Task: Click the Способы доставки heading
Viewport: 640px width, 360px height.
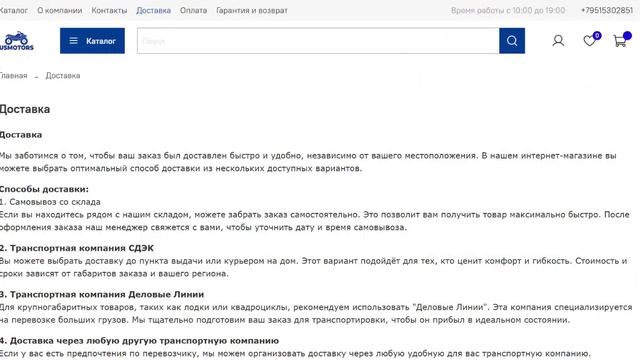Action: click(44, 189)
